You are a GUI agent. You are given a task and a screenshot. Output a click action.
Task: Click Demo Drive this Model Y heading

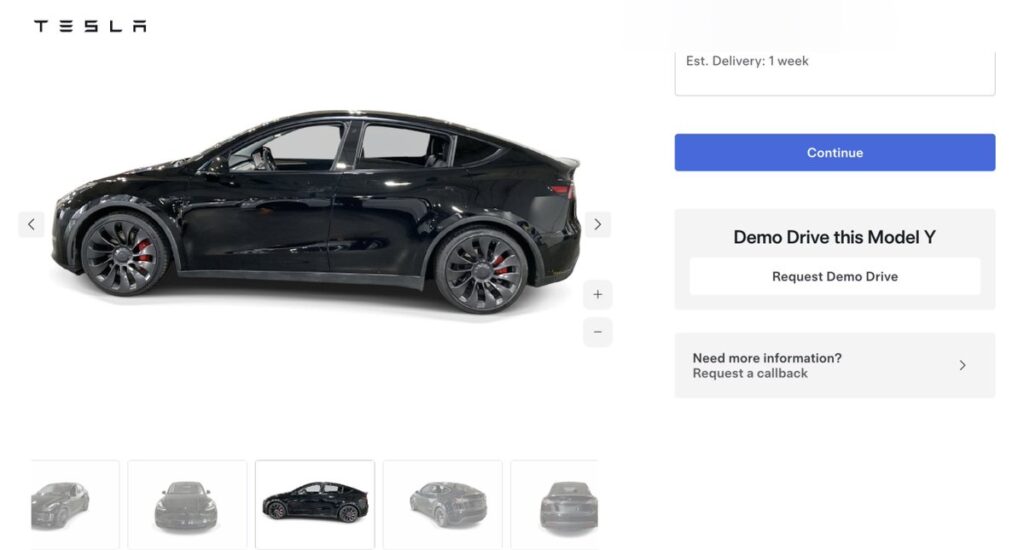tap(835, 237)
